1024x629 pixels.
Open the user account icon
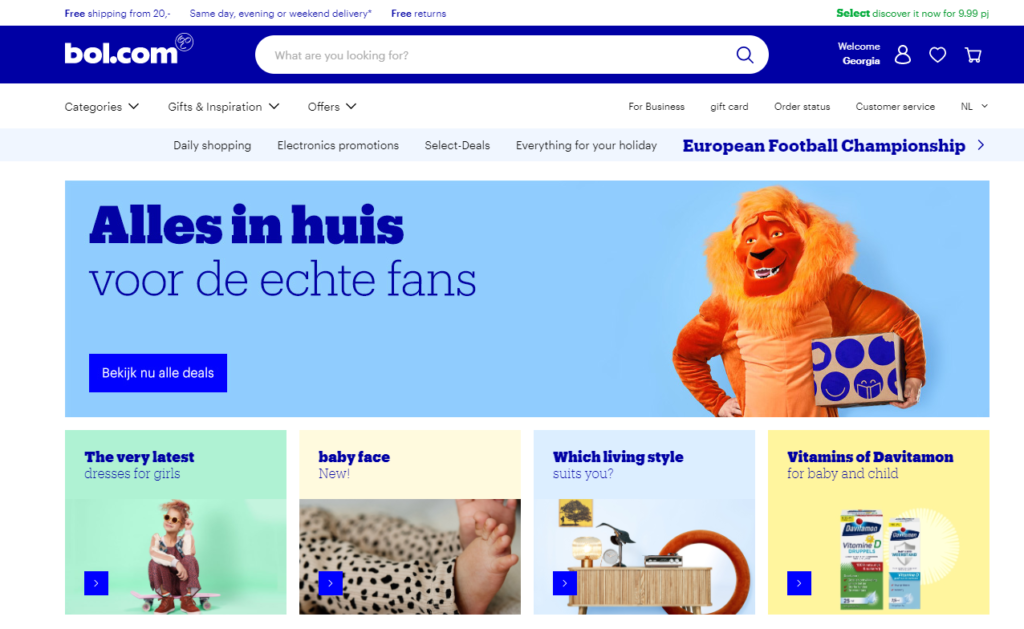(x=903, y=55)
